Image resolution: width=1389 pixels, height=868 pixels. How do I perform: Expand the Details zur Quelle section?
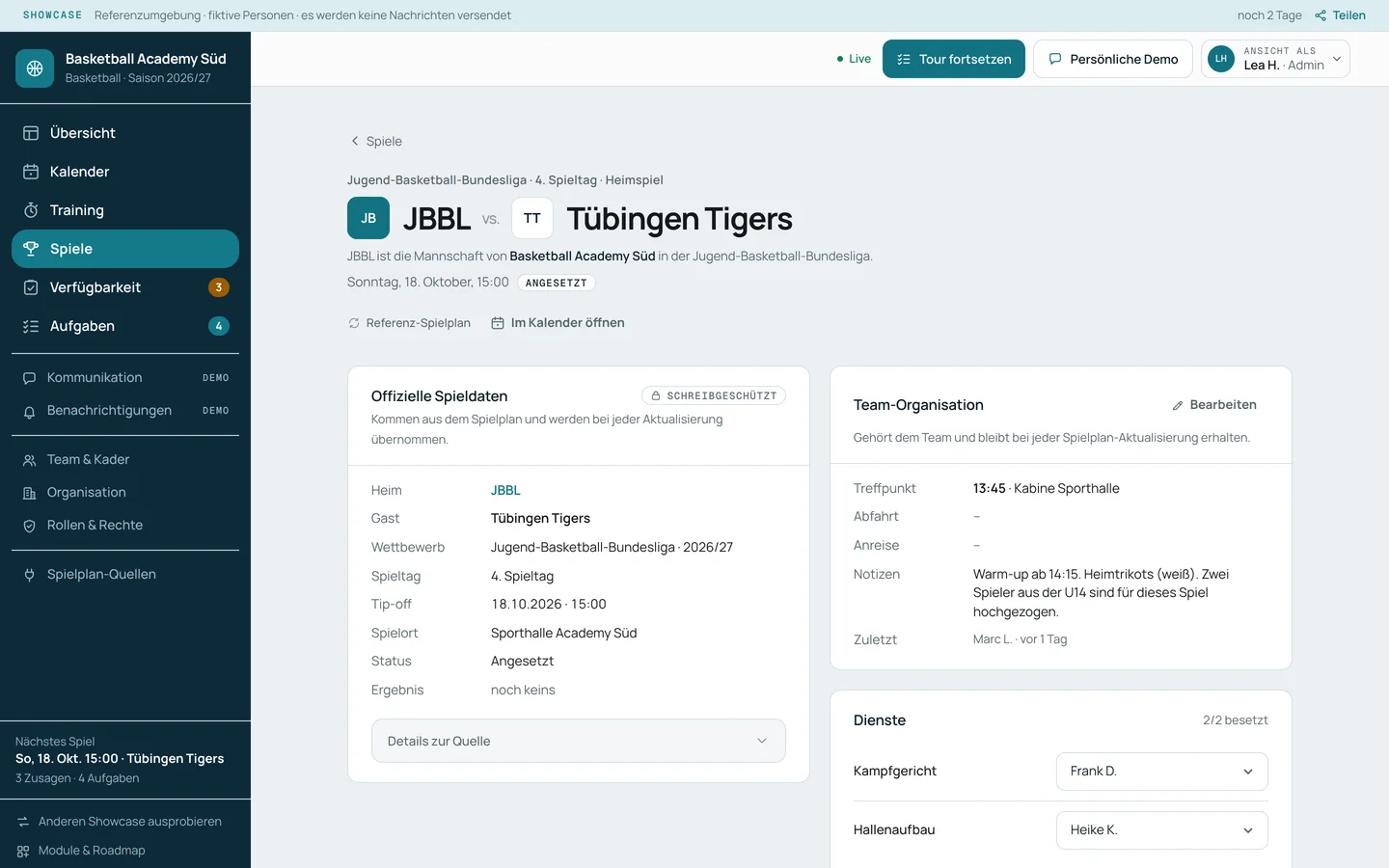click(579, 741)
